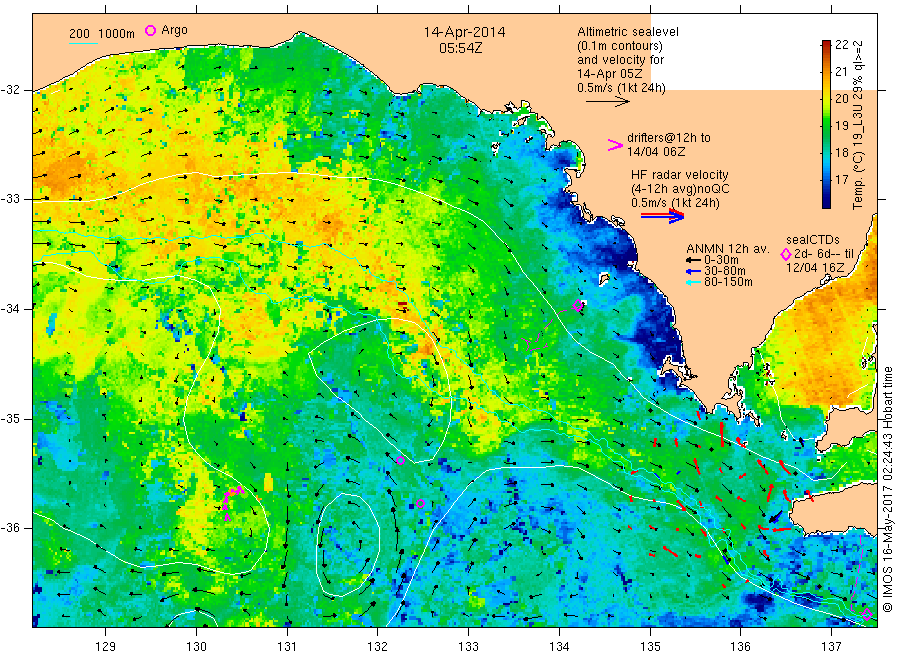
Task: Click the seal CTD diamond near 134.2E, 34S
Action: [578, 305]
